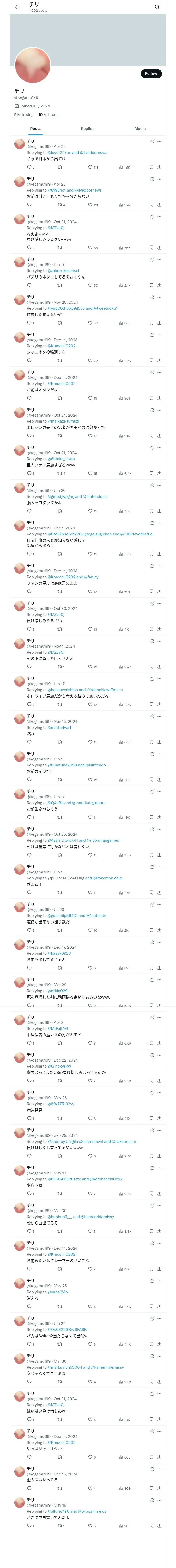Open more options on the @zukezukesensei reply post

coord(160,259)
